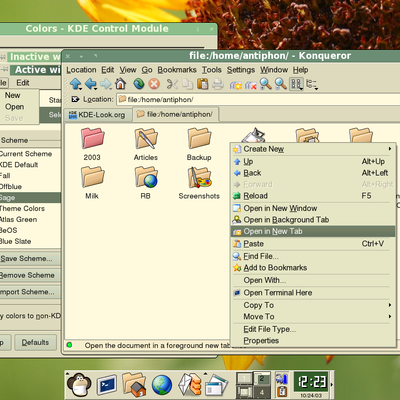Open the icon view mode dropdown button
This screenshot has width=400, height=400.
pos(296,84)
